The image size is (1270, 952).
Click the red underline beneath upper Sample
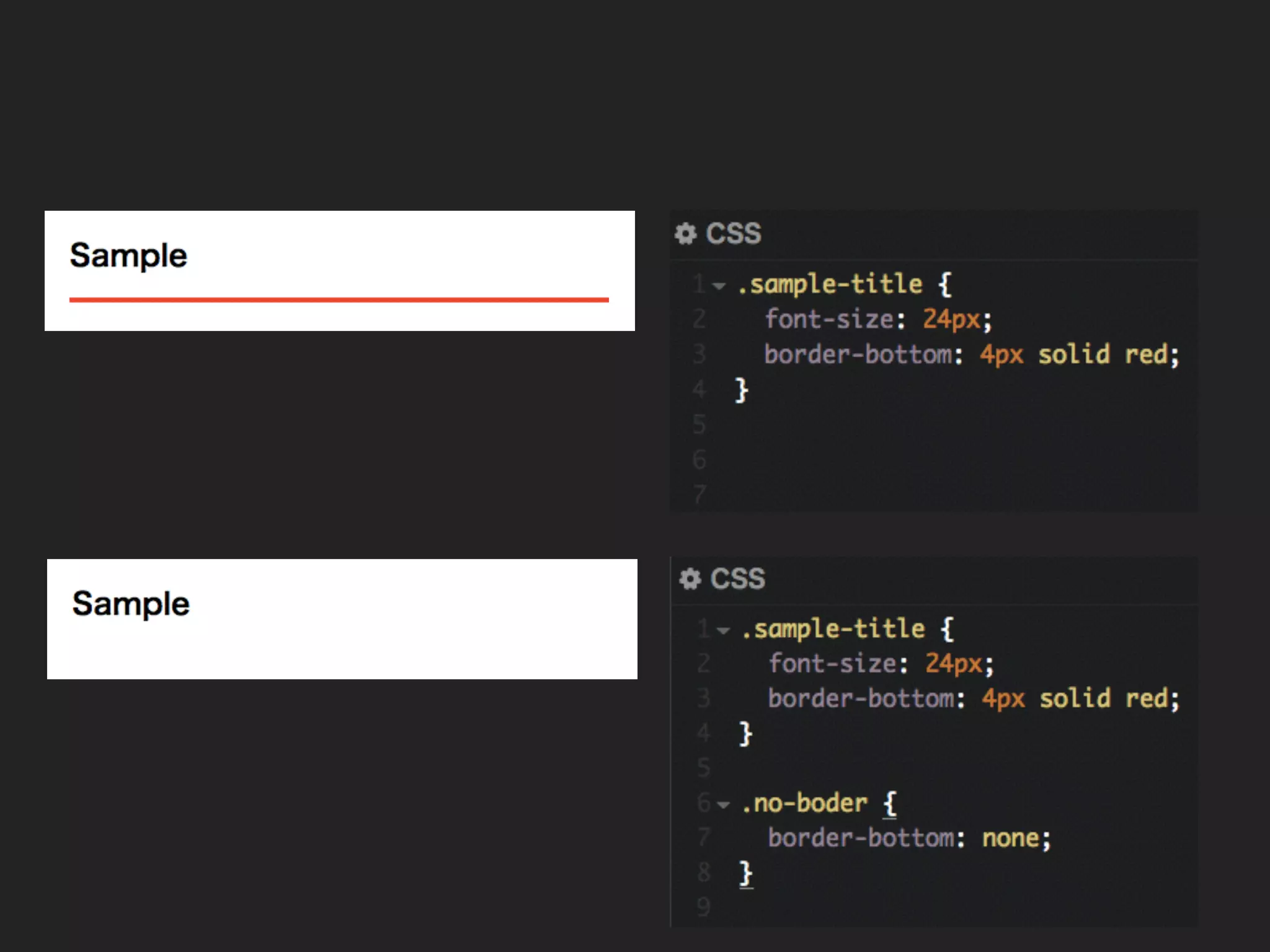click(x=339, y=300)
